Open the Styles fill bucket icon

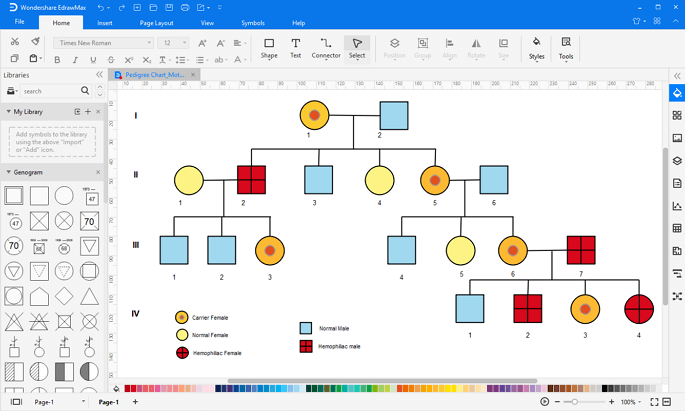[536, 48]
